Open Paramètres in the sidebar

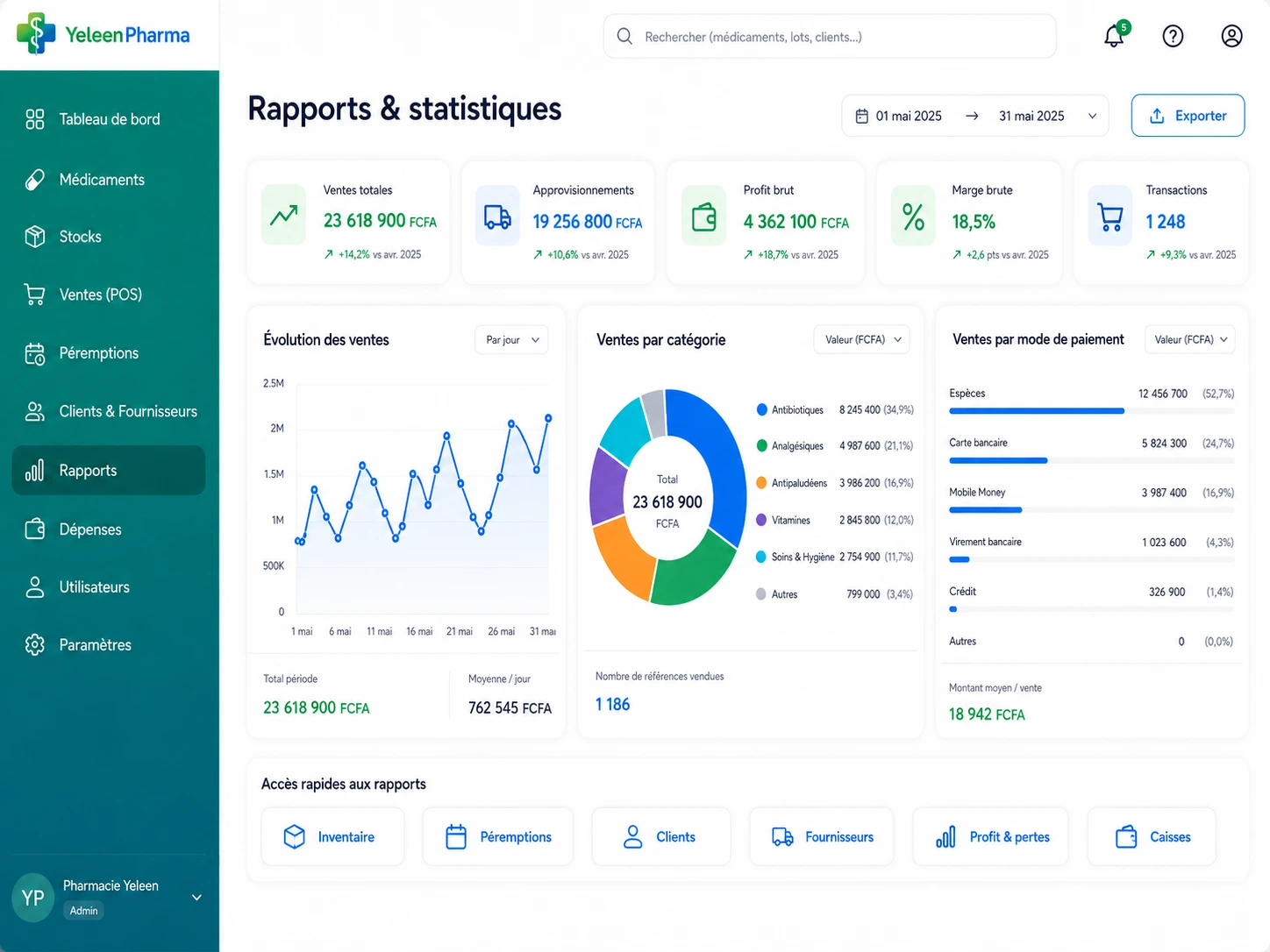pos(109,645)
